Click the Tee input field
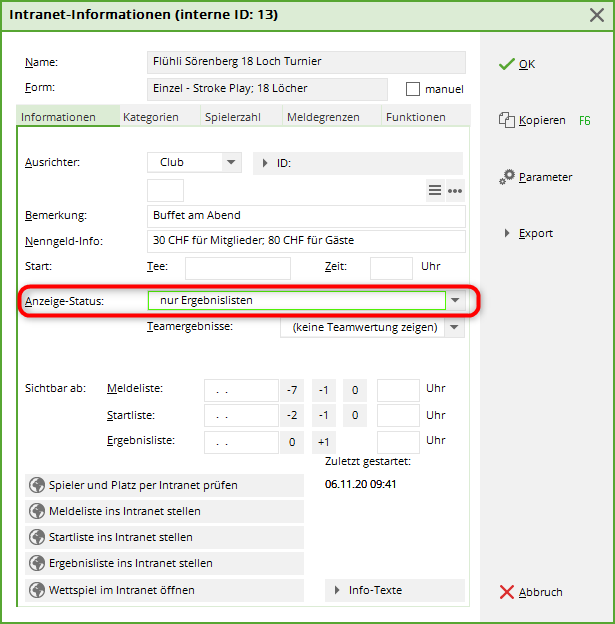 238,268
